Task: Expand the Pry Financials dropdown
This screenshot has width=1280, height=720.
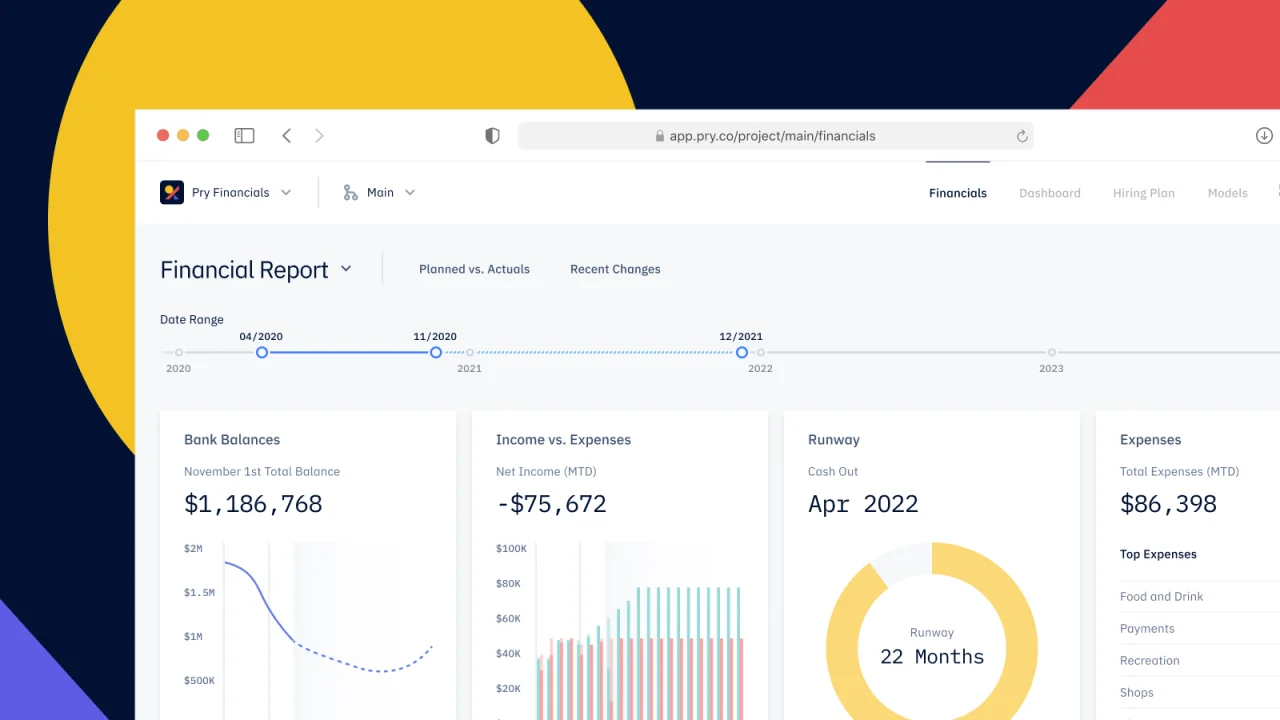Action: [x=286, y=192]
